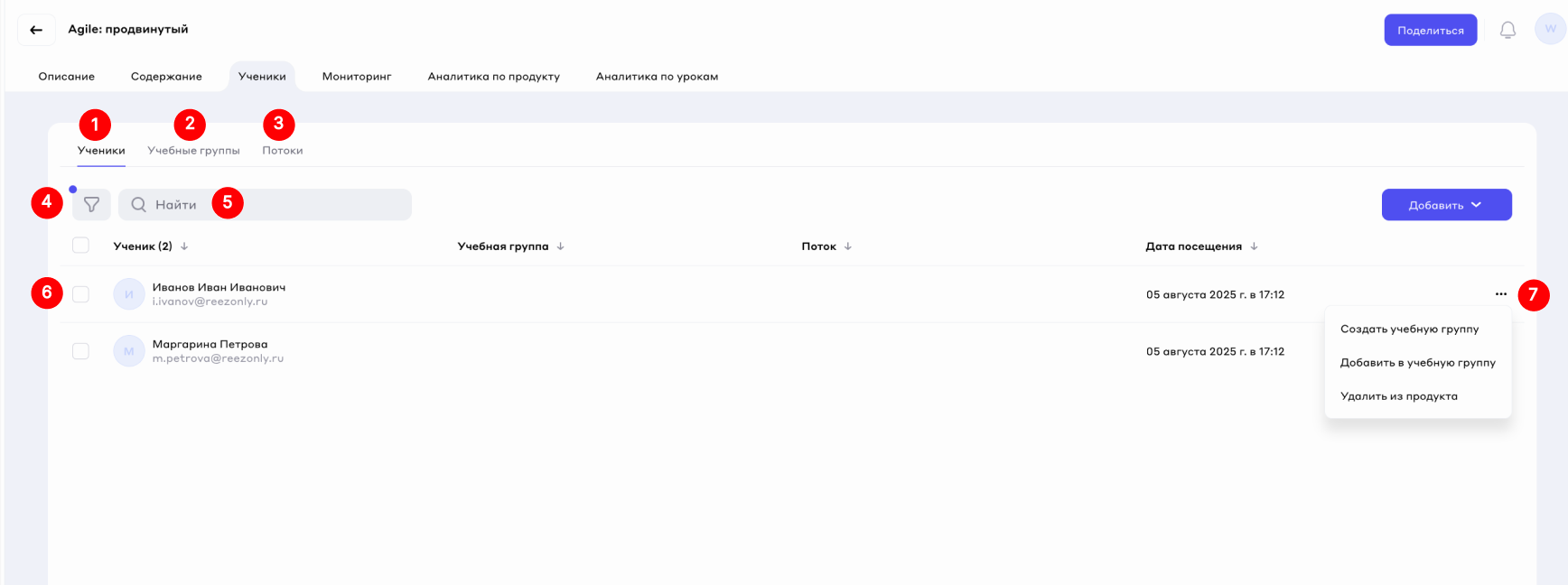Screen dimensions: 1568x585
Task: Sort by Учебная группа column arrow
Action: 560,246
